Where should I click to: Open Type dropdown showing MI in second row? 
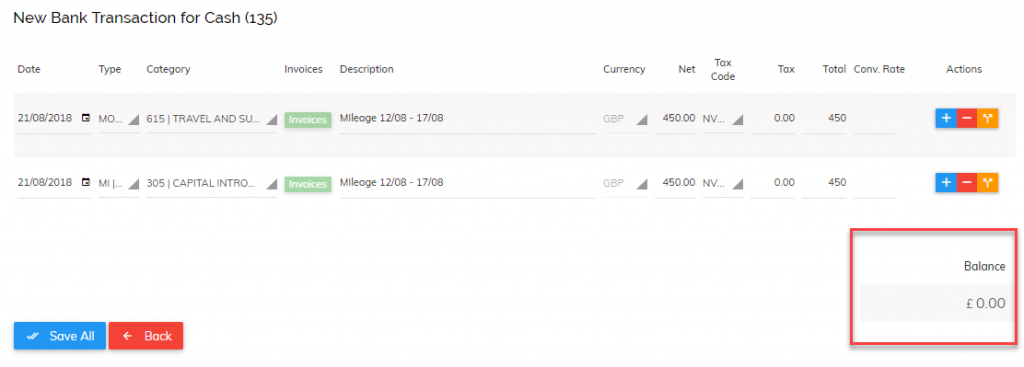click(119, 183)
